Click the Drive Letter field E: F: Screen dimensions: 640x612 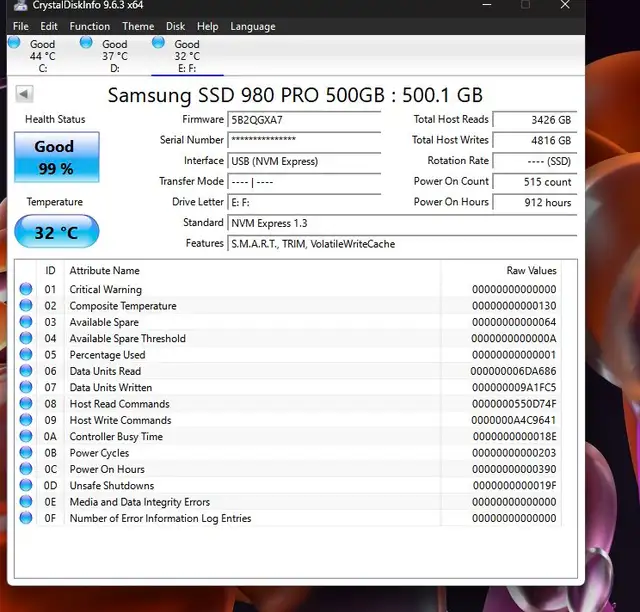click(304, 202)
